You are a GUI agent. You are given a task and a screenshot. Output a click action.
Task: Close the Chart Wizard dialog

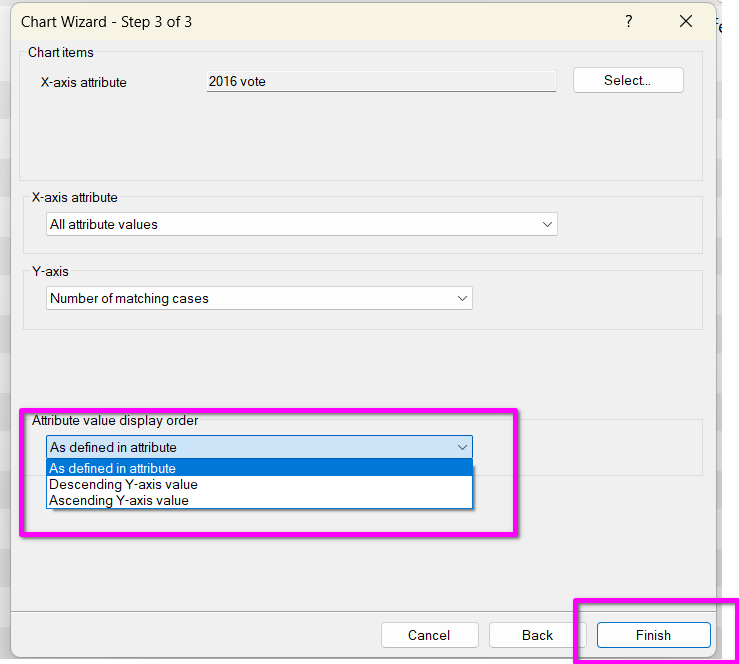point(685,21)
